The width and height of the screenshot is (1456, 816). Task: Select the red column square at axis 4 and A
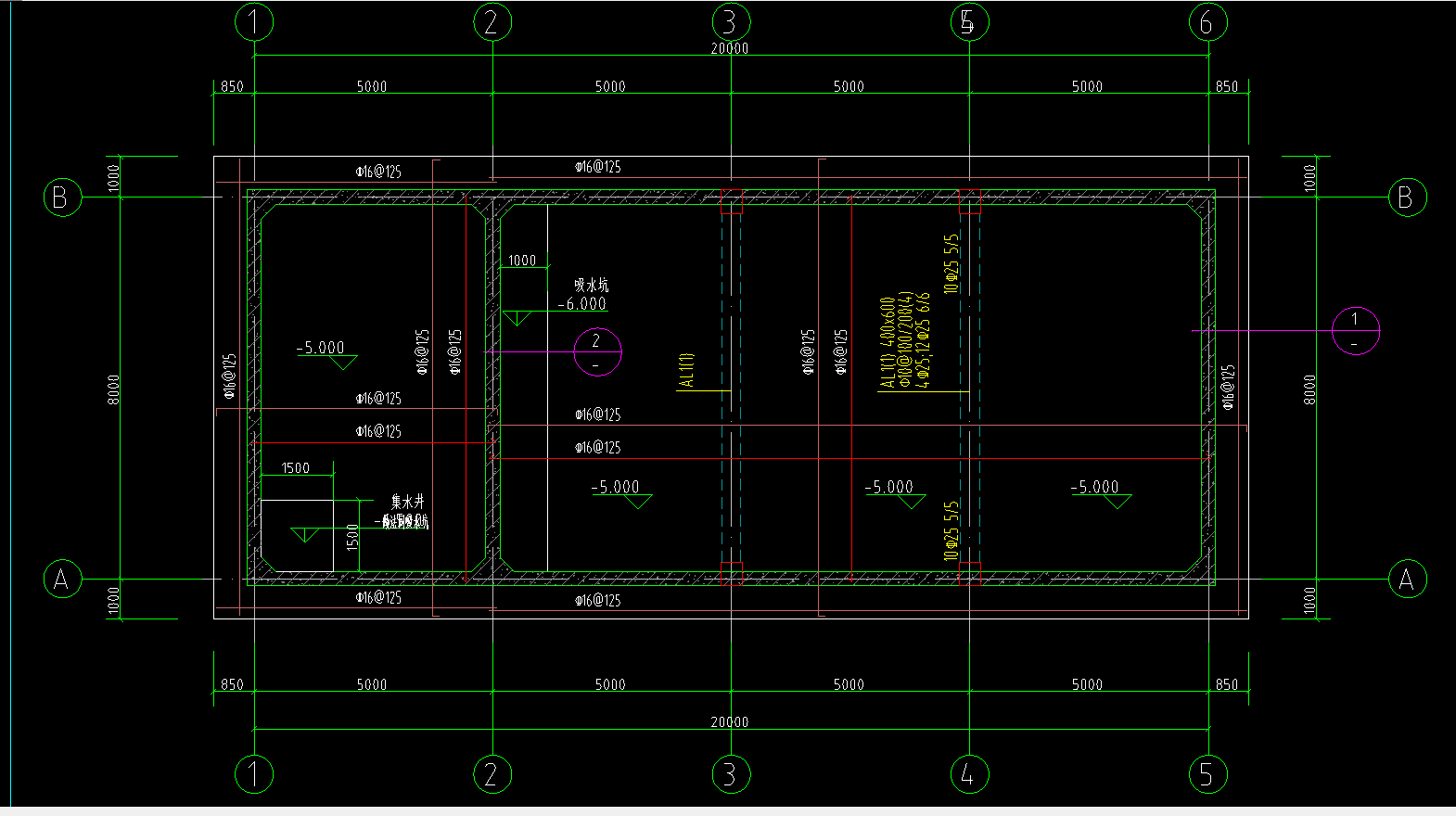[969, 573]
